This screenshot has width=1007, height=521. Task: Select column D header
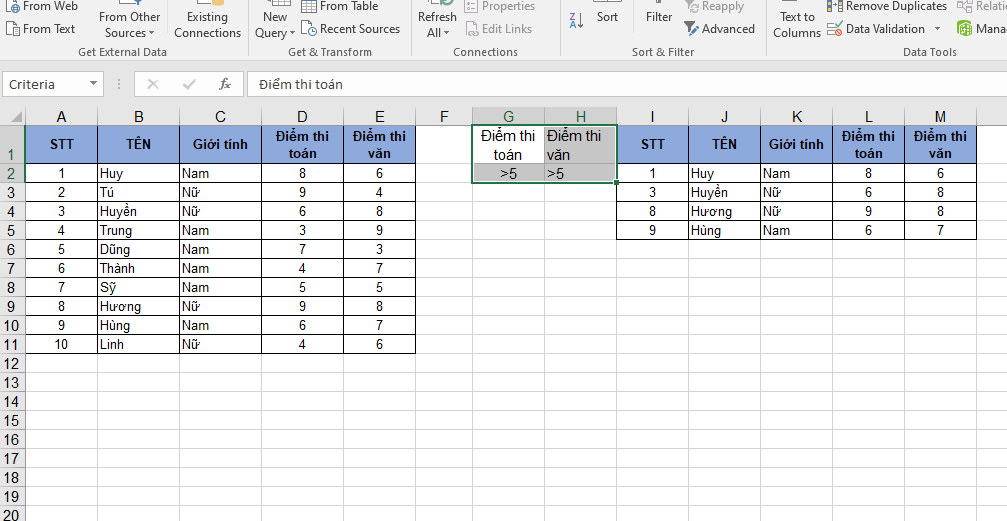pyautogui.click(x=302, y=116)
